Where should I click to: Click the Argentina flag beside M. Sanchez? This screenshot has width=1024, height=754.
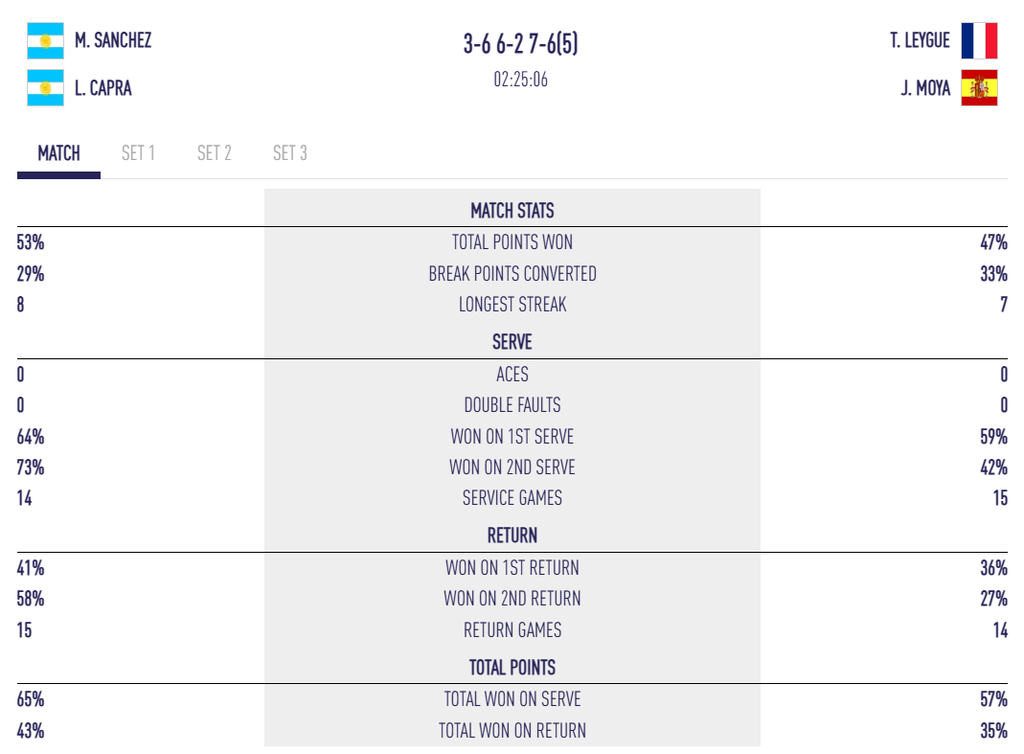45,40
